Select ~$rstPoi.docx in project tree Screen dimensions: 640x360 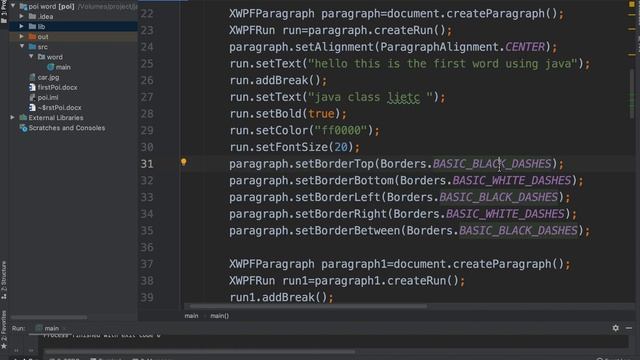60,108
